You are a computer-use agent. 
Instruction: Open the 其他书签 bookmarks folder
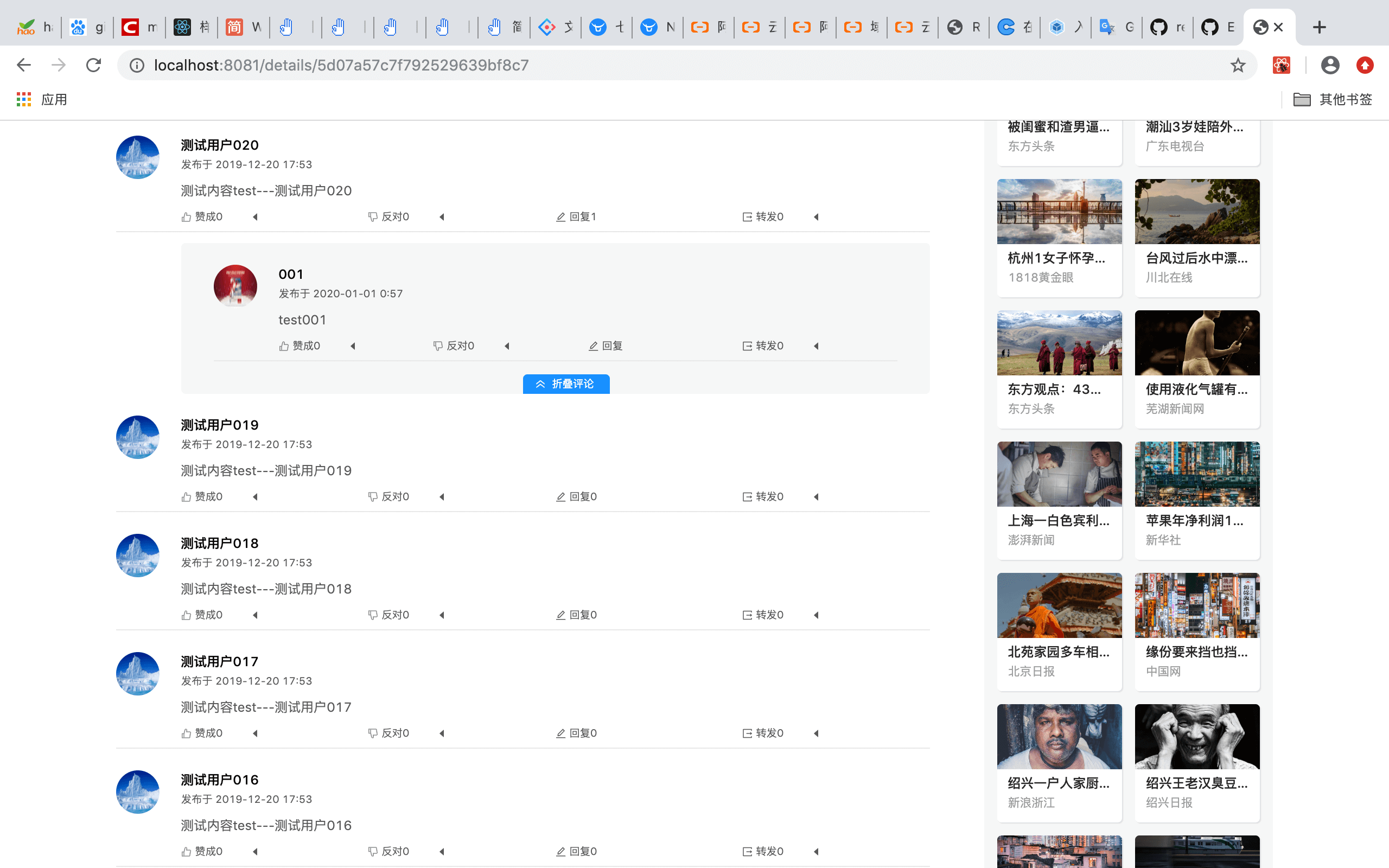pos(1332,99)
